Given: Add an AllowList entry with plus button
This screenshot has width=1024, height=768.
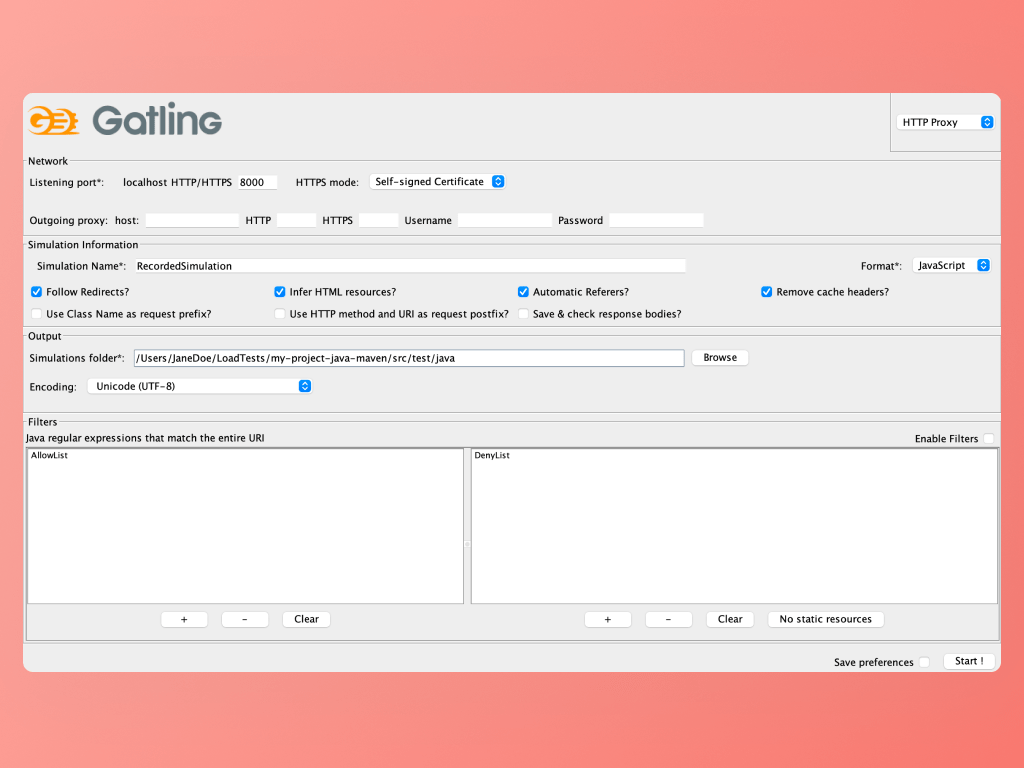Looking at the screenshot, I should (x=184, y=619).
